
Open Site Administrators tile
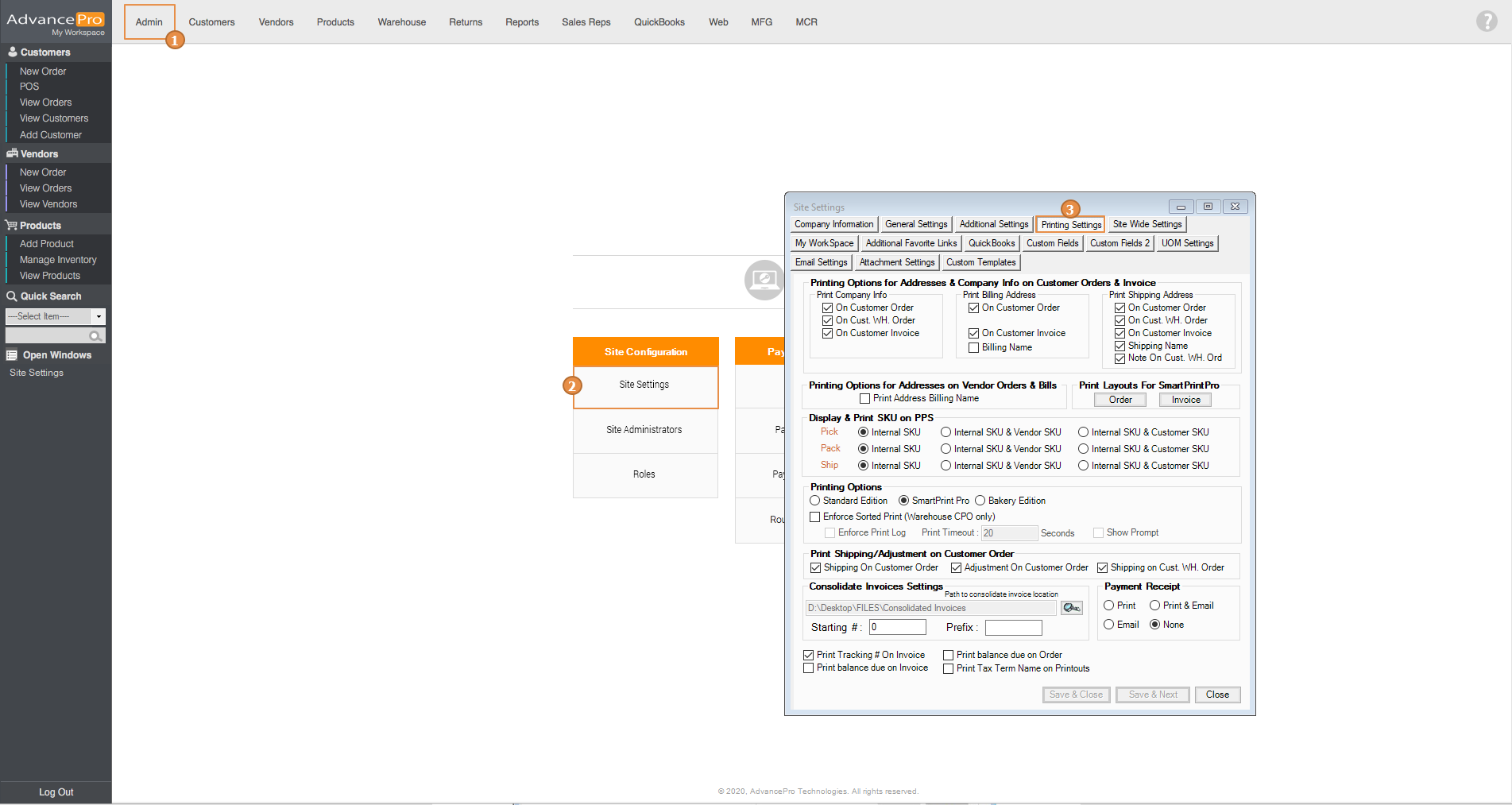644,430
